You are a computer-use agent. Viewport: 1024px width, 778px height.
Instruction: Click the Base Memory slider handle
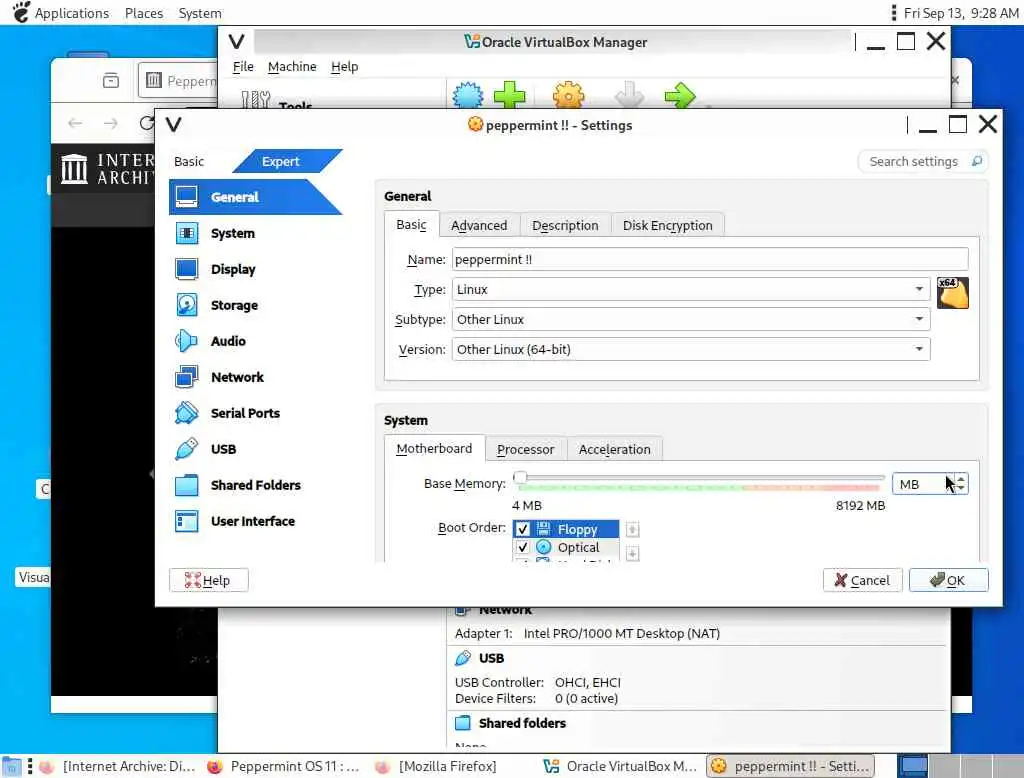pos(520,478)
